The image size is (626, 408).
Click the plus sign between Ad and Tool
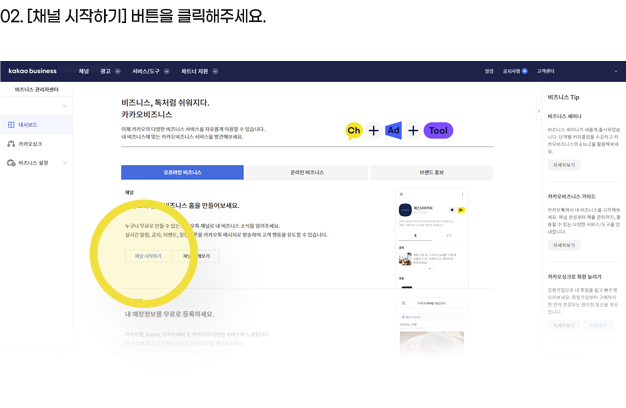pyautogui.click(x=413, y=131)
